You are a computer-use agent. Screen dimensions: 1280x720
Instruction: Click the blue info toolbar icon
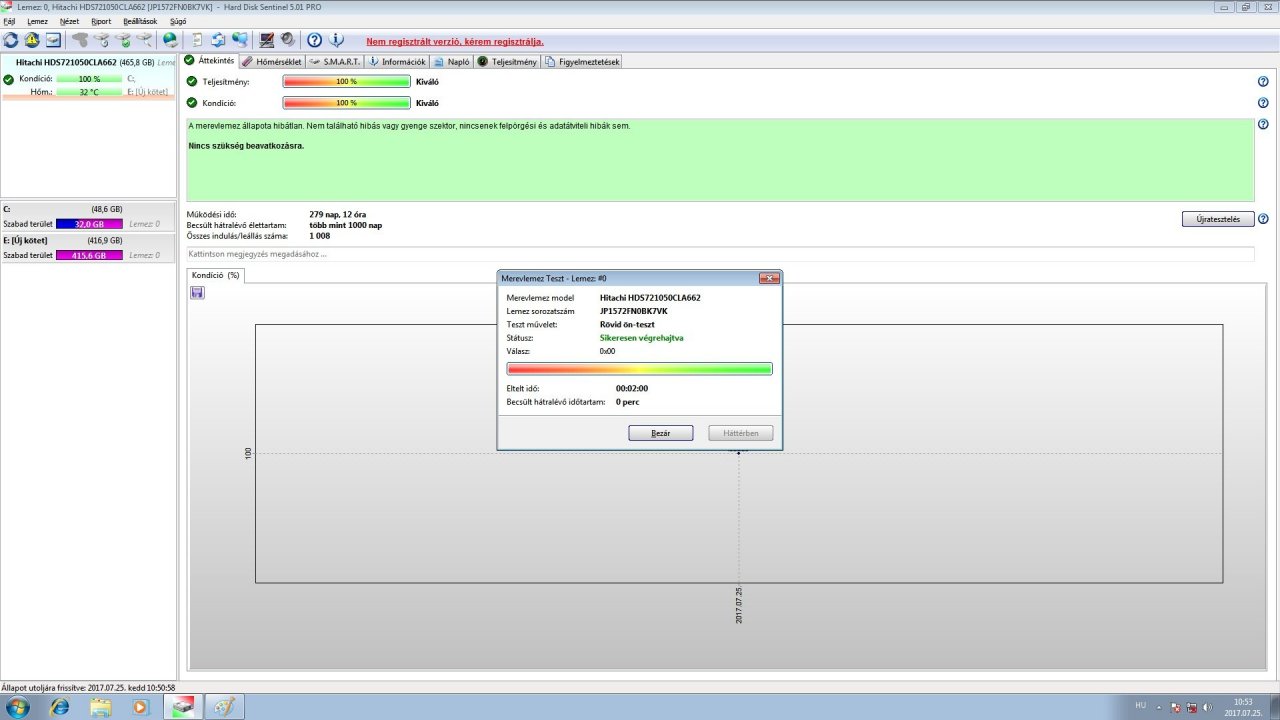[337, 40]
